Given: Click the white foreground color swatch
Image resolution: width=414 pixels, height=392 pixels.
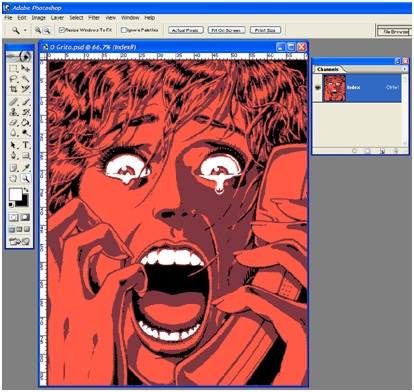Looking at the screenshot, I should [x=15, y=194].
